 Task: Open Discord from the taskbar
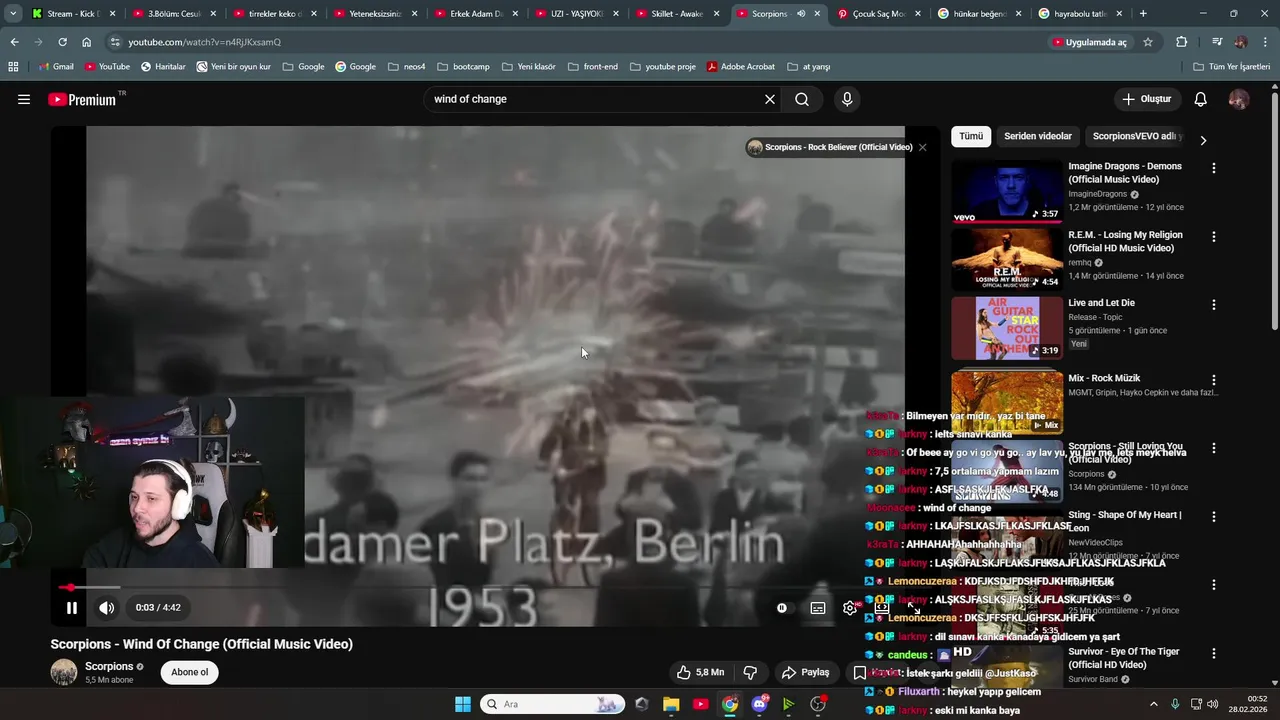(759, 704)
